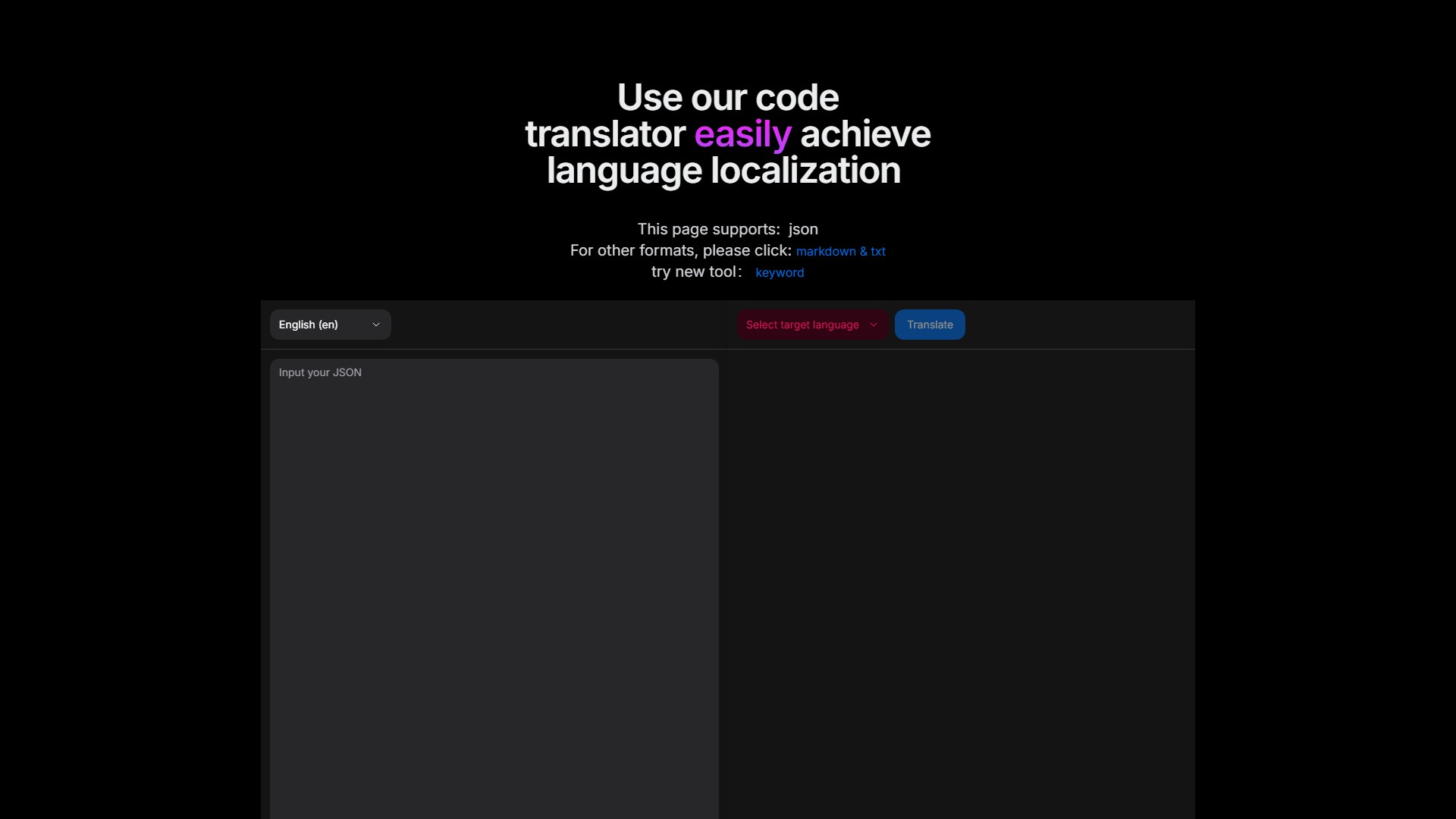Click red chevron in target language selector

point(873,325)
